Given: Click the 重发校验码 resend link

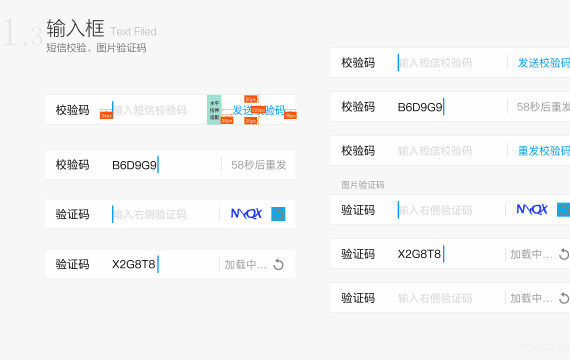Looking at the screenshot, I should (544, 151).
